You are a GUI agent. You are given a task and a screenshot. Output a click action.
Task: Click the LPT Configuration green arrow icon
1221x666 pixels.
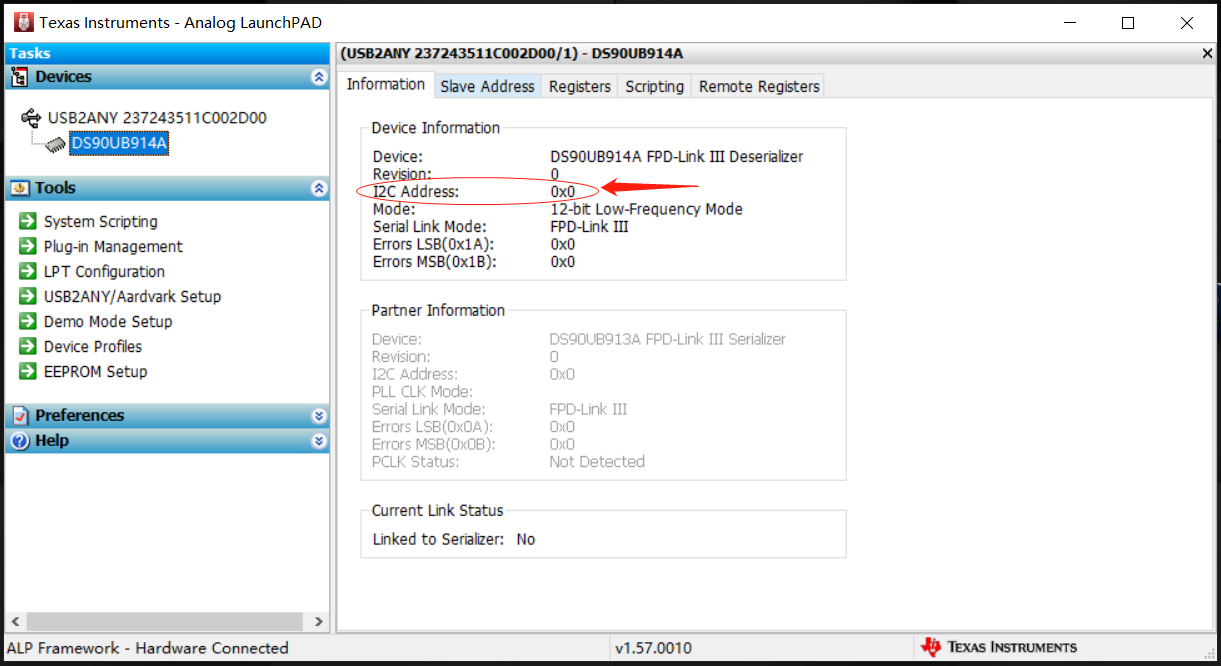(x=28, y=271)
